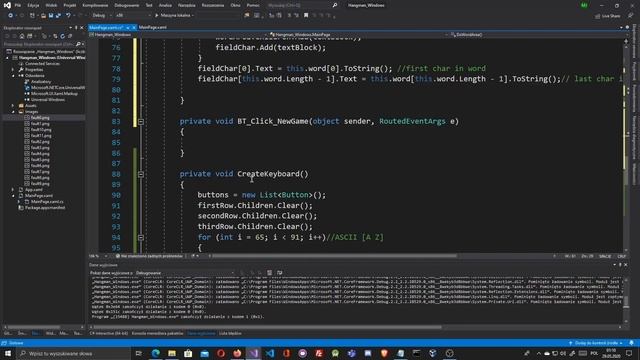Open the Edycja menu
The image size is (640, 360).
[33, 5]
